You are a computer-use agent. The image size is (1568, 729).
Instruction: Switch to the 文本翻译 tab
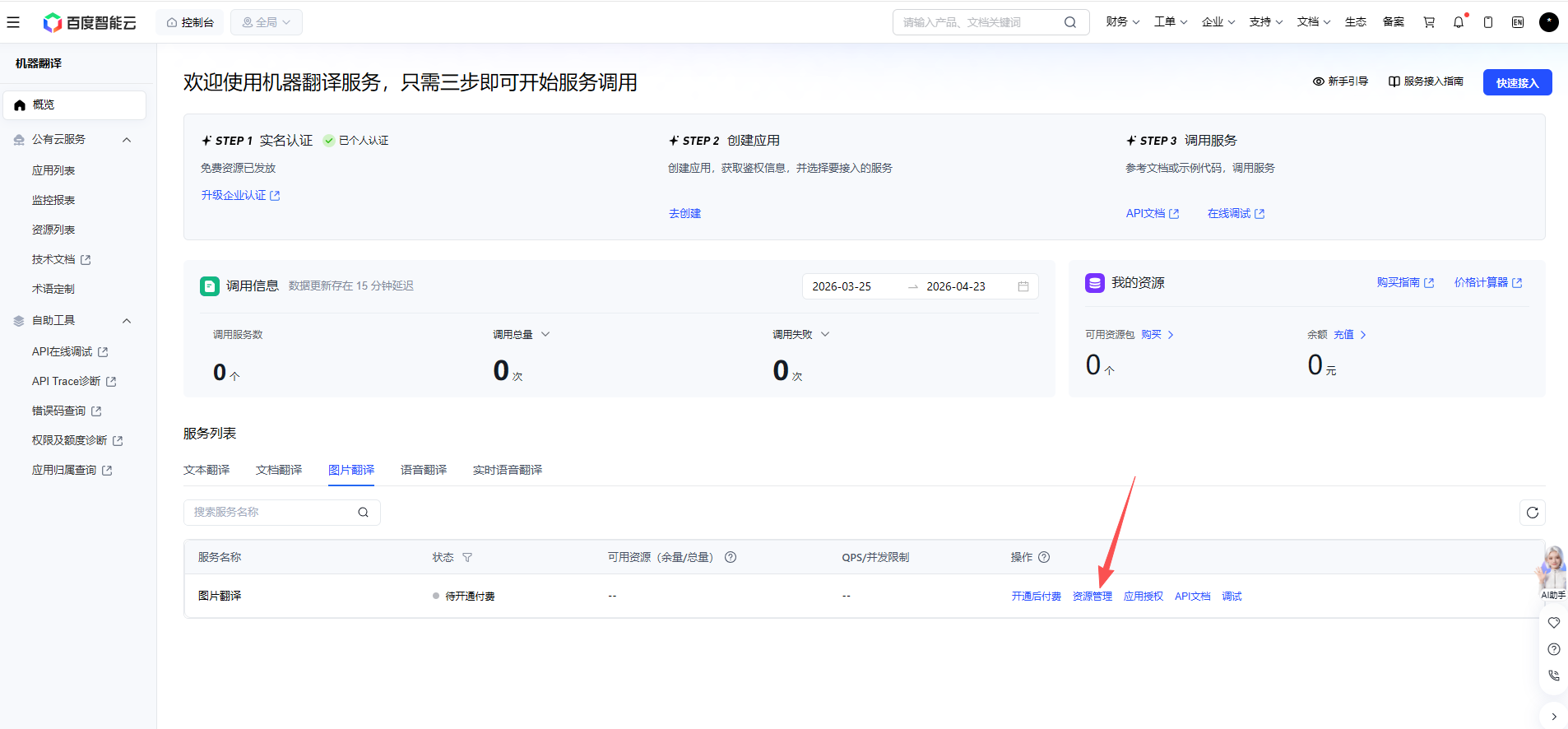pyautogui.click(x=206, y=470)
